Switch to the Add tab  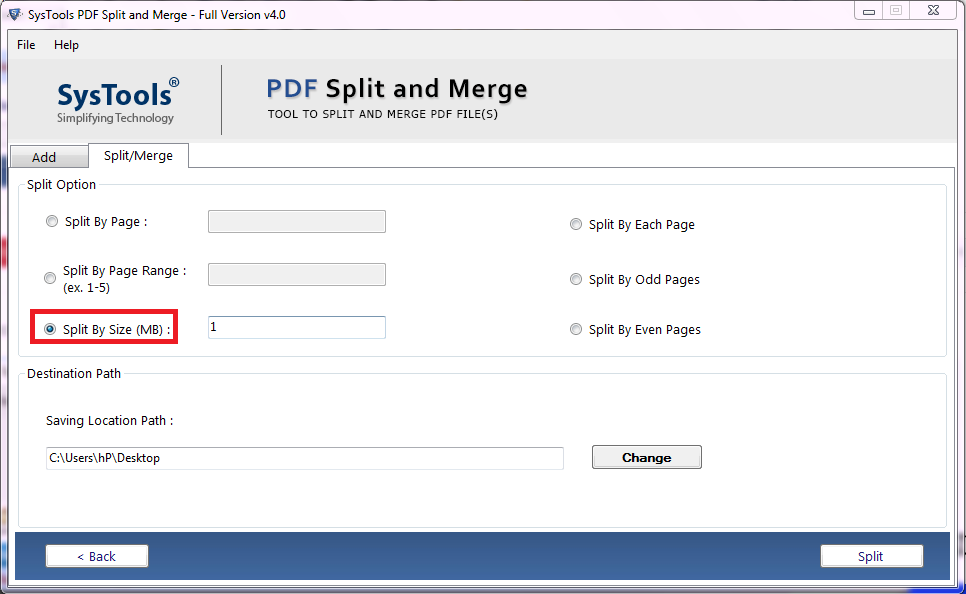[x=48, y=156]
